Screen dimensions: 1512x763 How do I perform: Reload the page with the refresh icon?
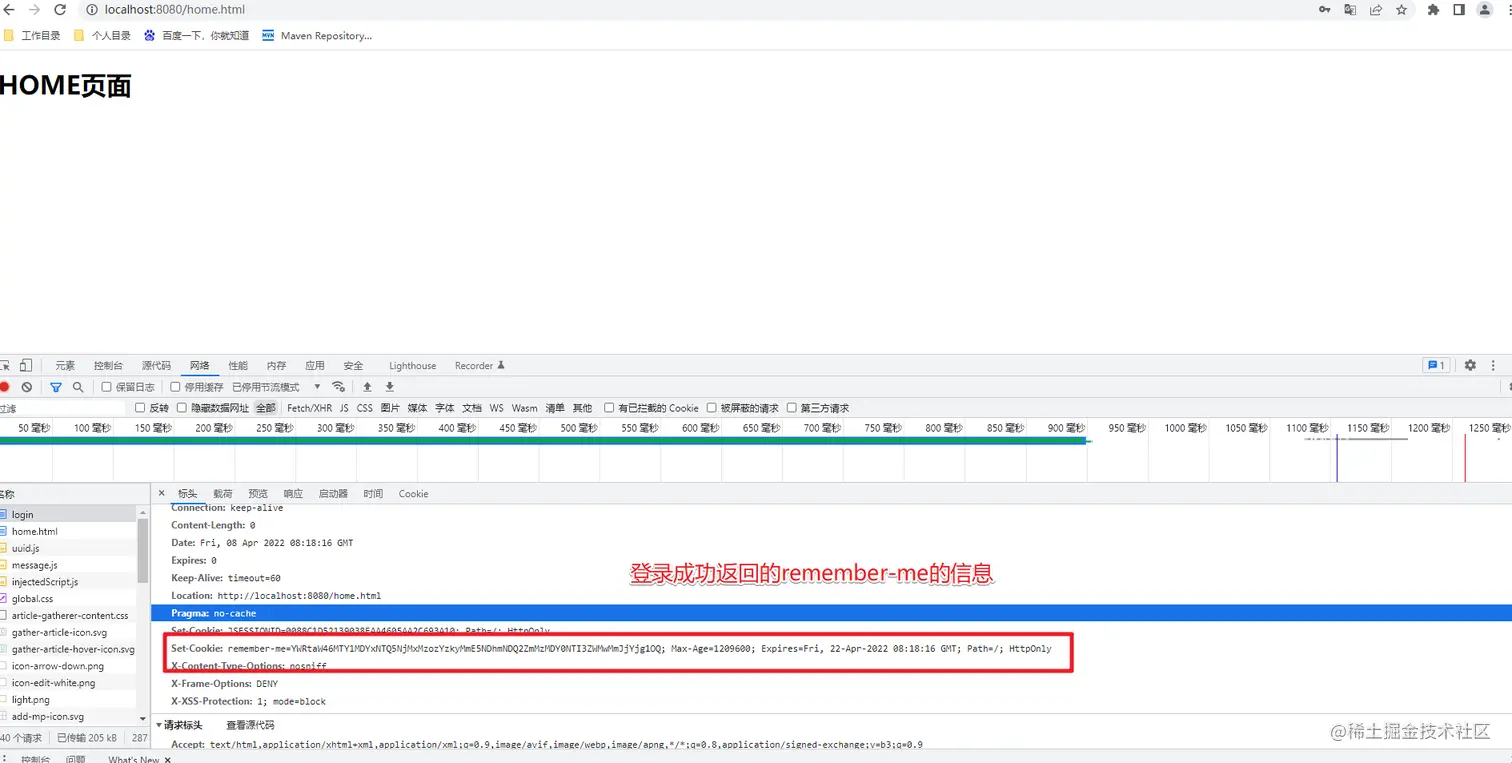tap(60, 10)
